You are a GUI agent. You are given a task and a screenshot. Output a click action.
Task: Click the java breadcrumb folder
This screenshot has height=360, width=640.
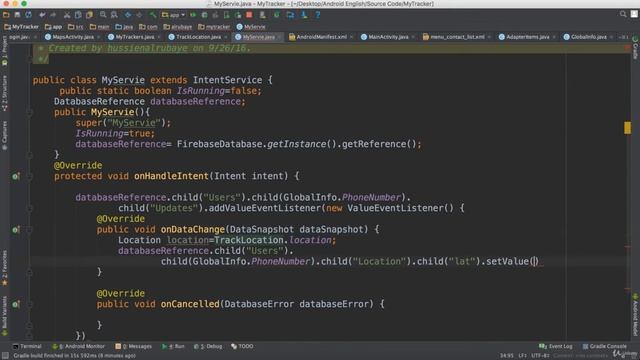[x=124, y=27]
